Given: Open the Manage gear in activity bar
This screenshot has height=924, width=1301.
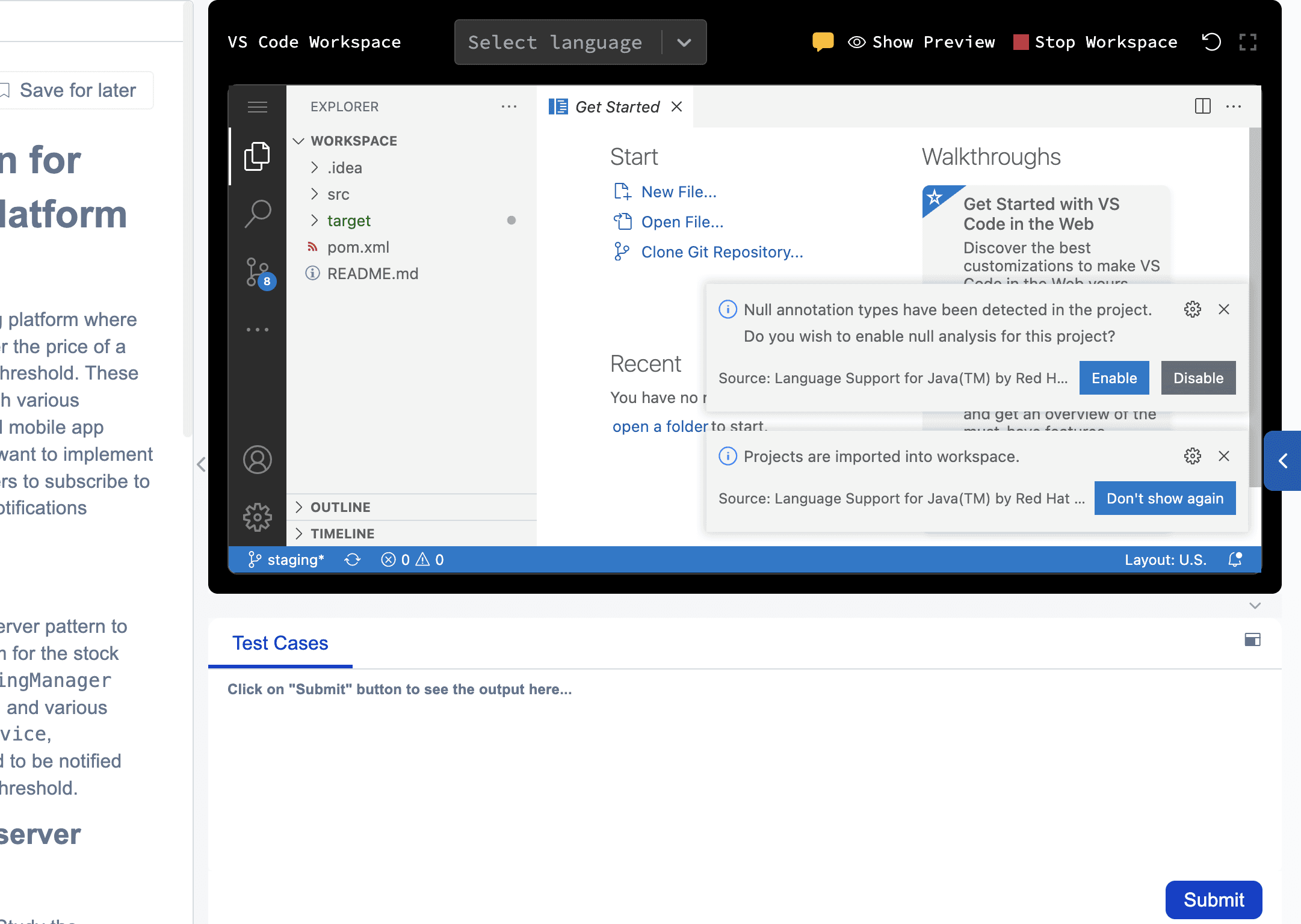Looking at the screenshot, I should click(258, 517).
